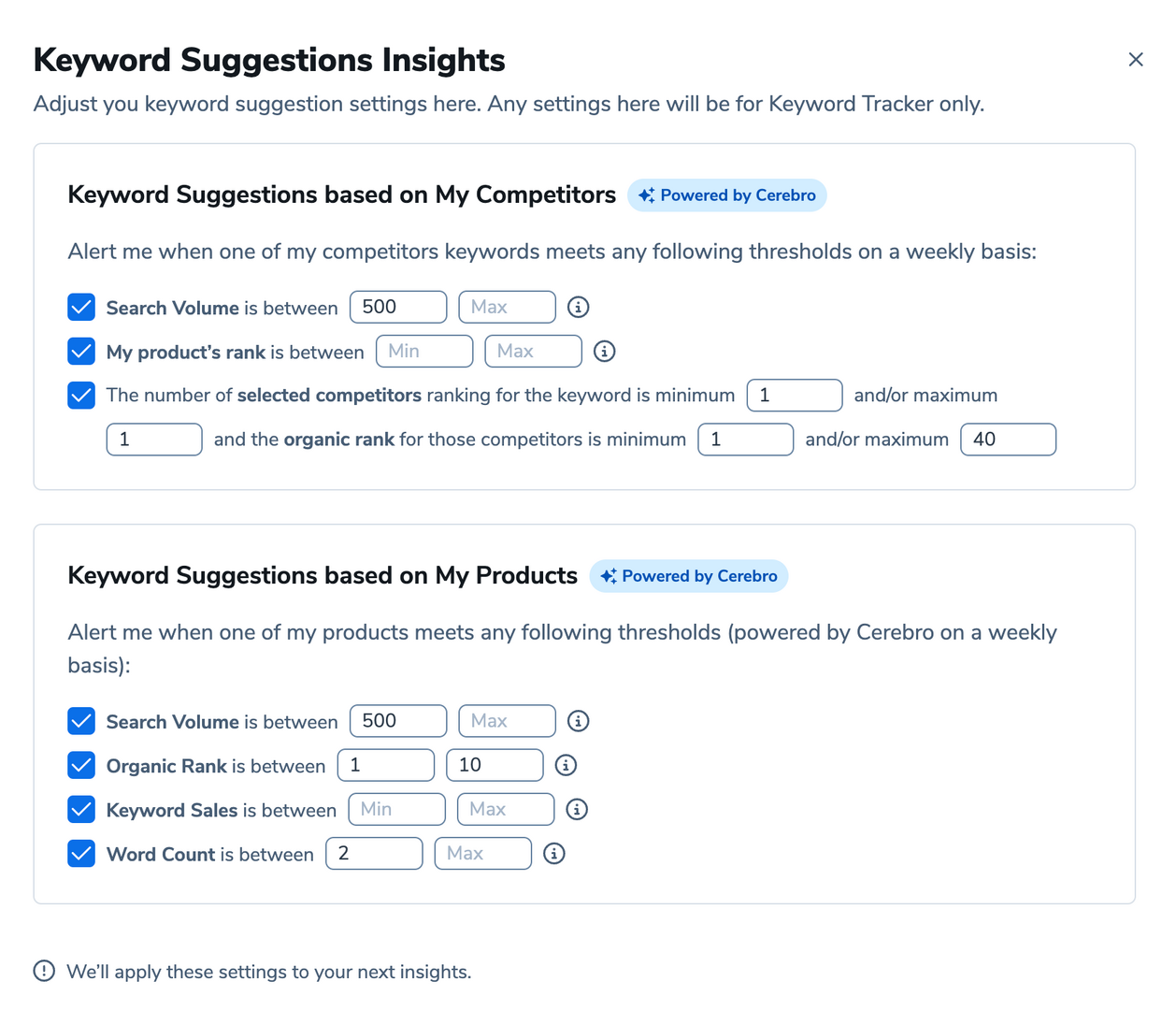Click Organic Rank max field showing 10
The height and width of the screenshot is (1010, 1176).
pos(495,765)
